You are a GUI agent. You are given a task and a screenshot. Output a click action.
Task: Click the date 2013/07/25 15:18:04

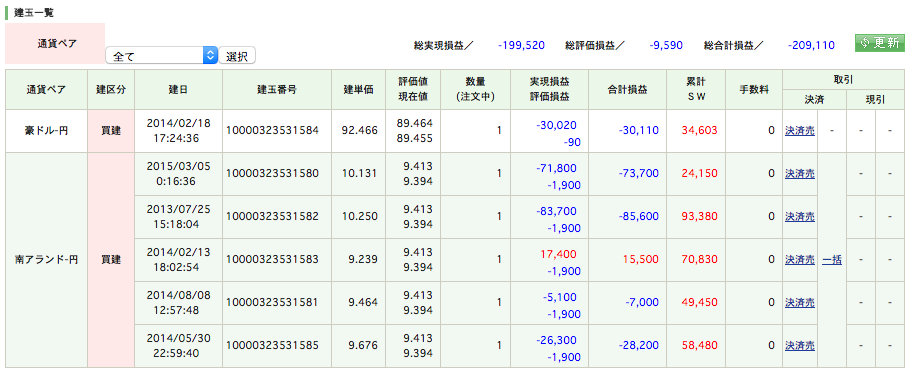178,217
